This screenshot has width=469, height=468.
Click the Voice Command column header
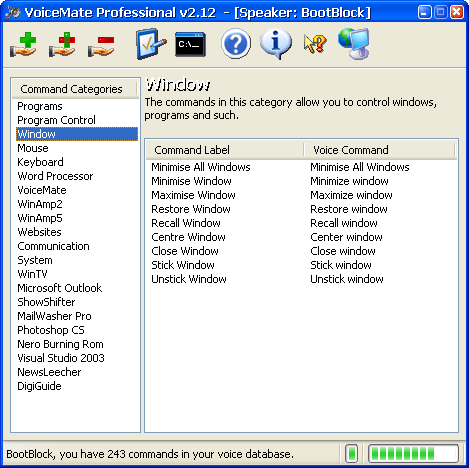(379, 150)
